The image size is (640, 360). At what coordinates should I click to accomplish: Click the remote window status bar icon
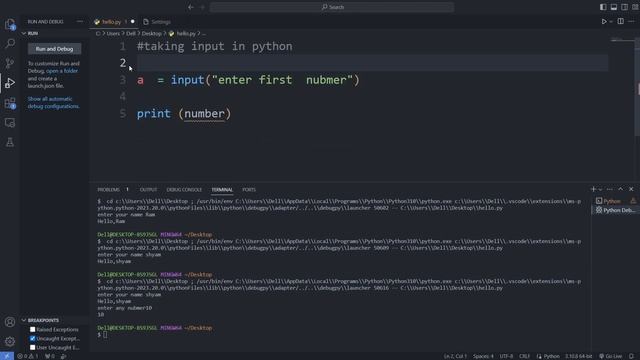click(x=7, y=356)
